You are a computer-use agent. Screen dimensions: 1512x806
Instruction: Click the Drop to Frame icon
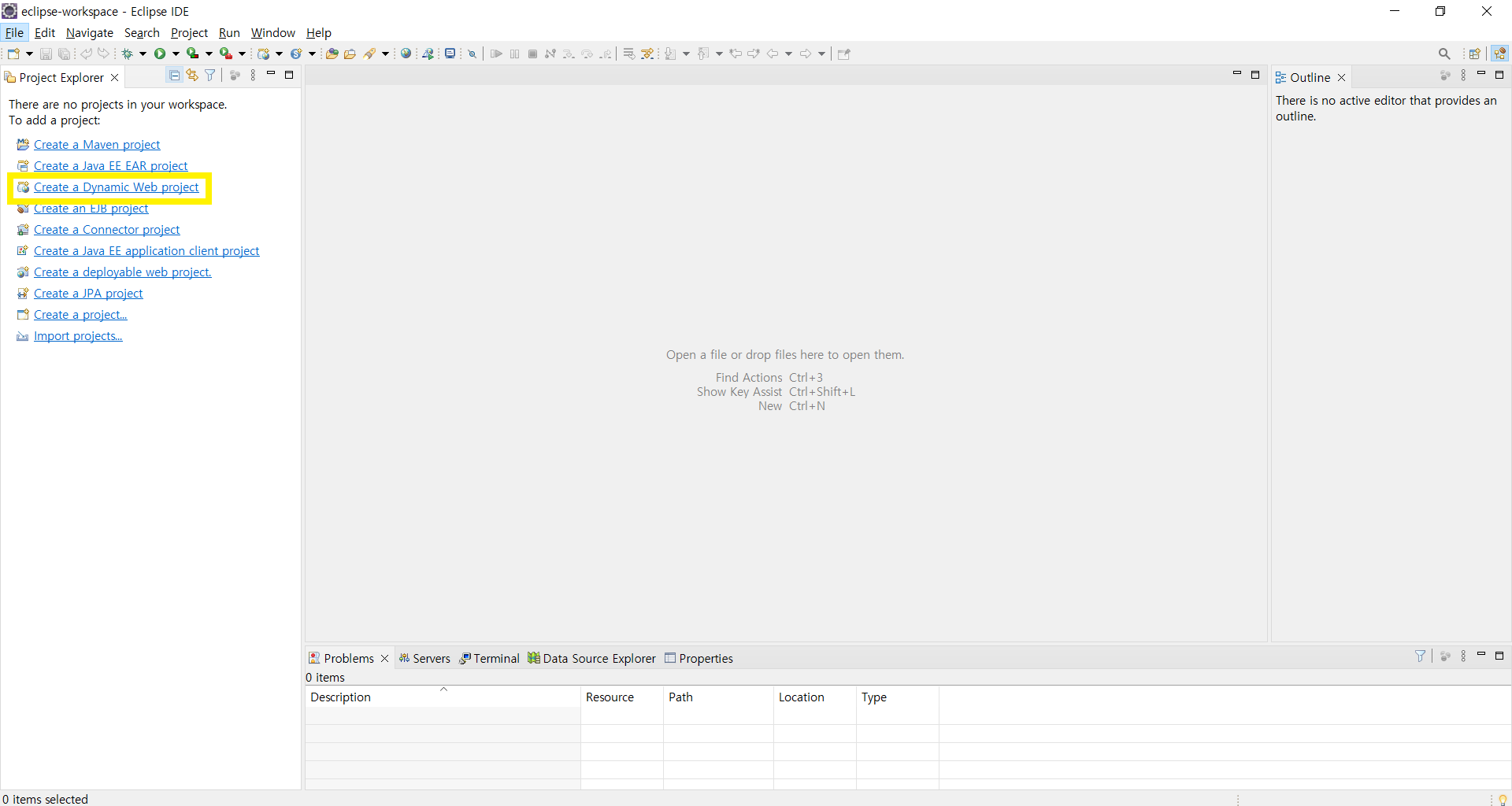628,54
